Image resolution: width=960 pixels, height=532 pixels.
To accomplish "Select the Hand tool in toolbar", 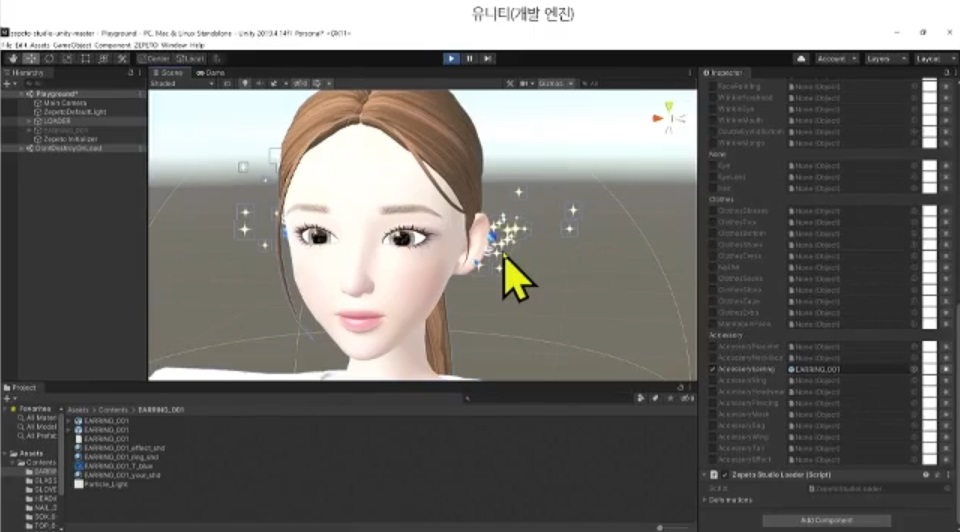I will point(13,59).
